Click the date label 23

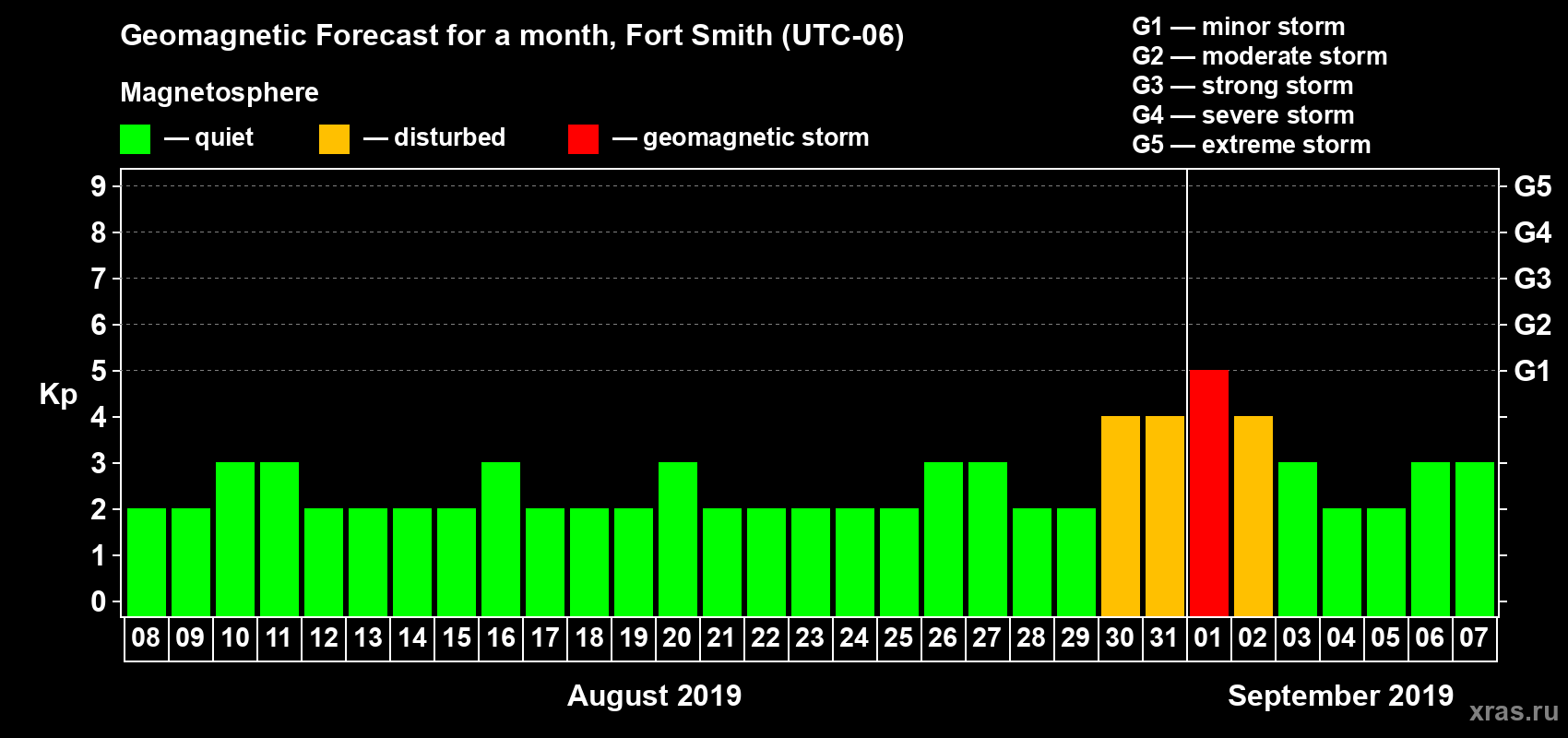pyautogui.click(x=810, y=637)
